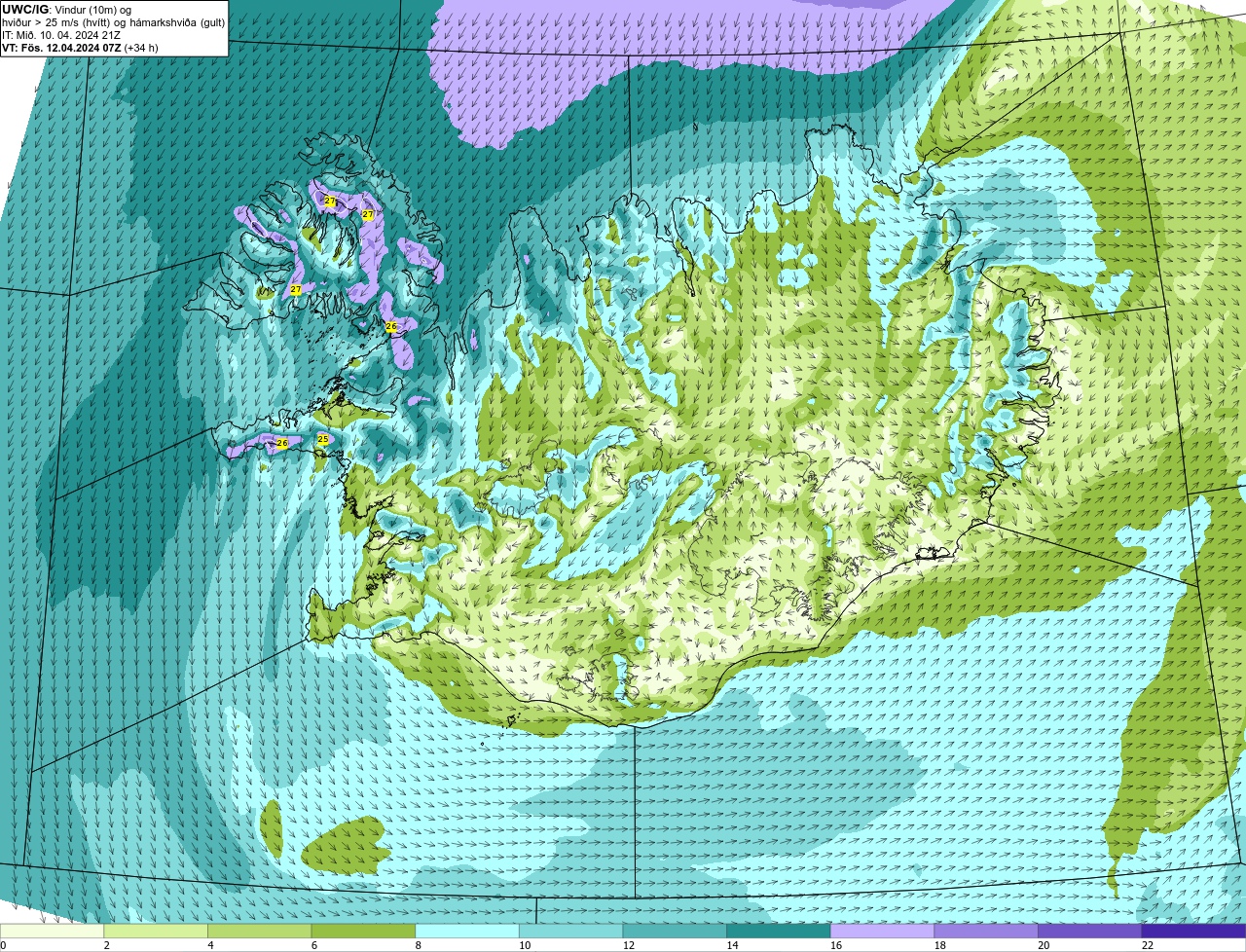The width and height of the screenshot is (1246, 952).
Task: Click the '20' tick label on the scale
Action: (x=1044, y=945)
